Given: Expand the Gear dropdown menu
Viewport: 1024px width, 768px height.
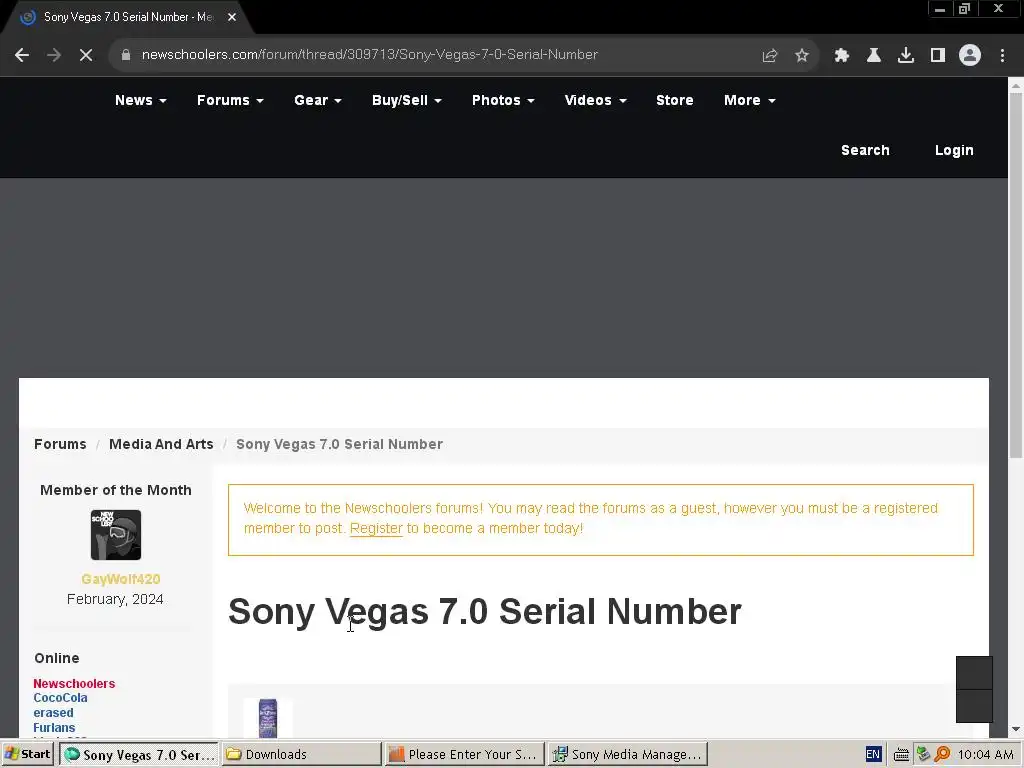Looking at the screenshot, I should 317,101.
